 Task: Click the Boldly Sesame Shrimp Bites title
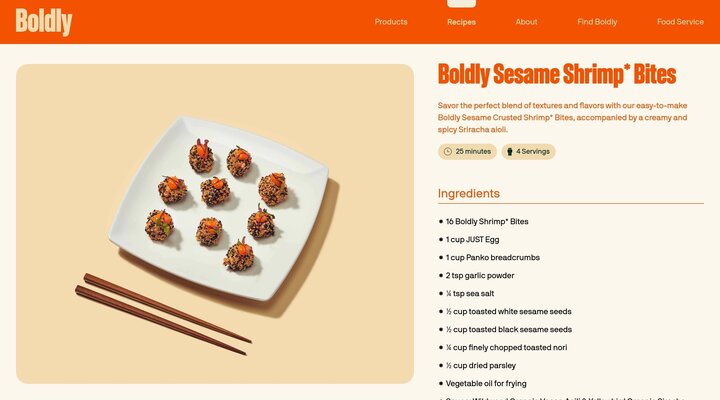(557, 74)
